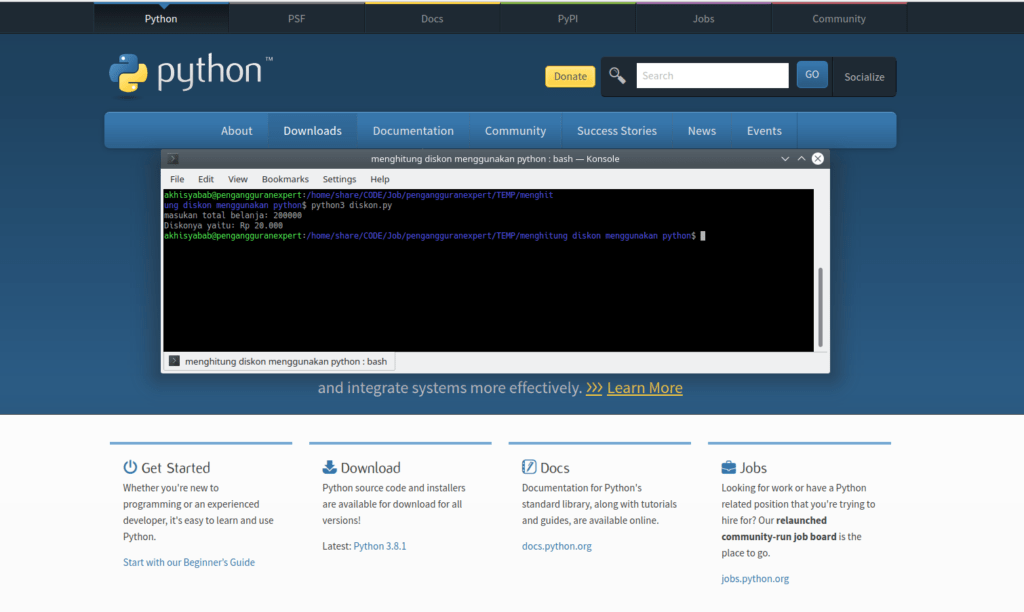Click the magnifying glass search icon
1024x612 pixels.
(617, 74)
